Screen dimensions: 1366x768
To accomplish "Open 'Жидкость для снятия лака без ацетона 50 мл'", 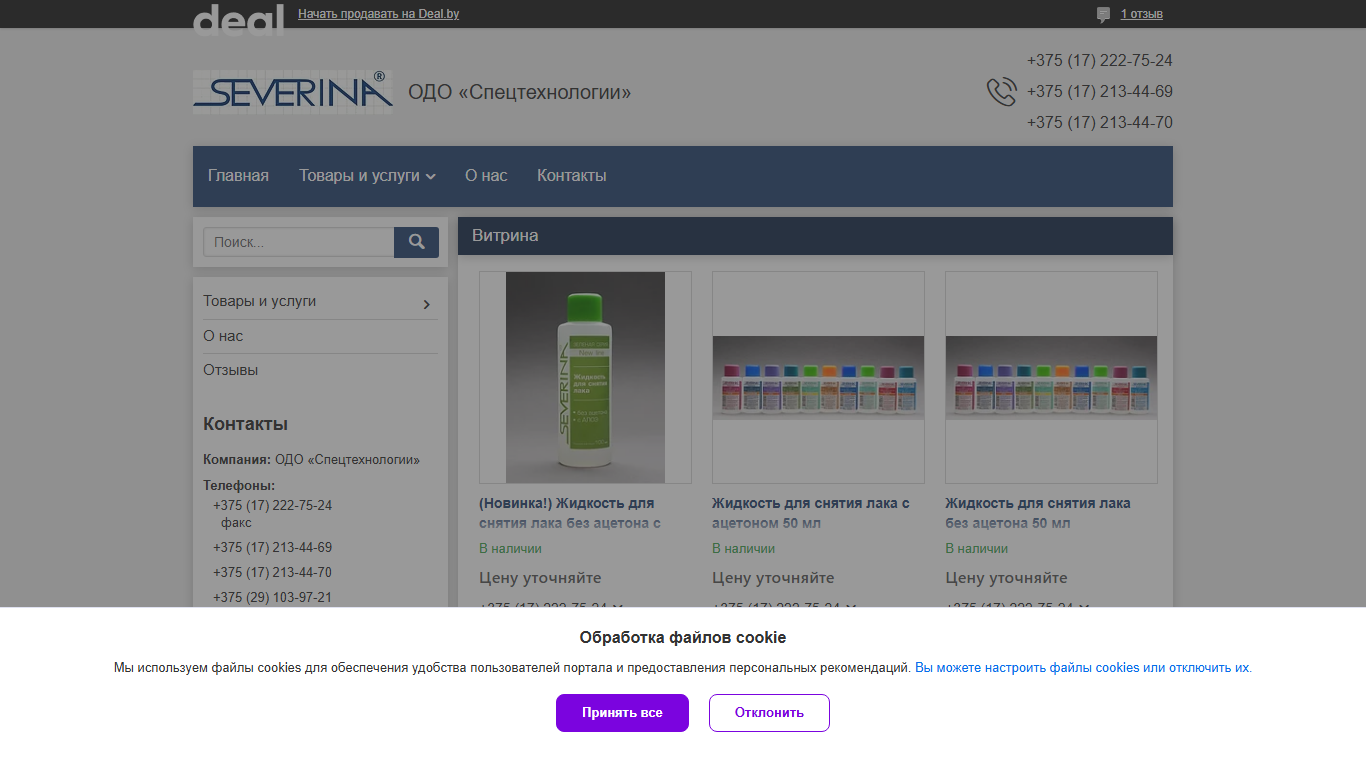I will click(1038, 513).
